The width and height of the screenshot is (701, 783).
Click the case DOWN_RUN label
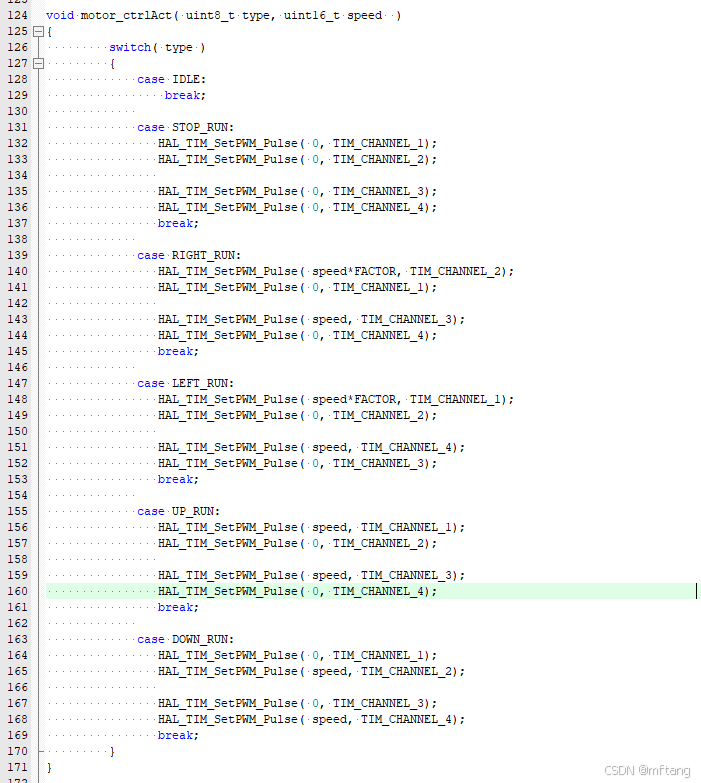pos(186,639)
